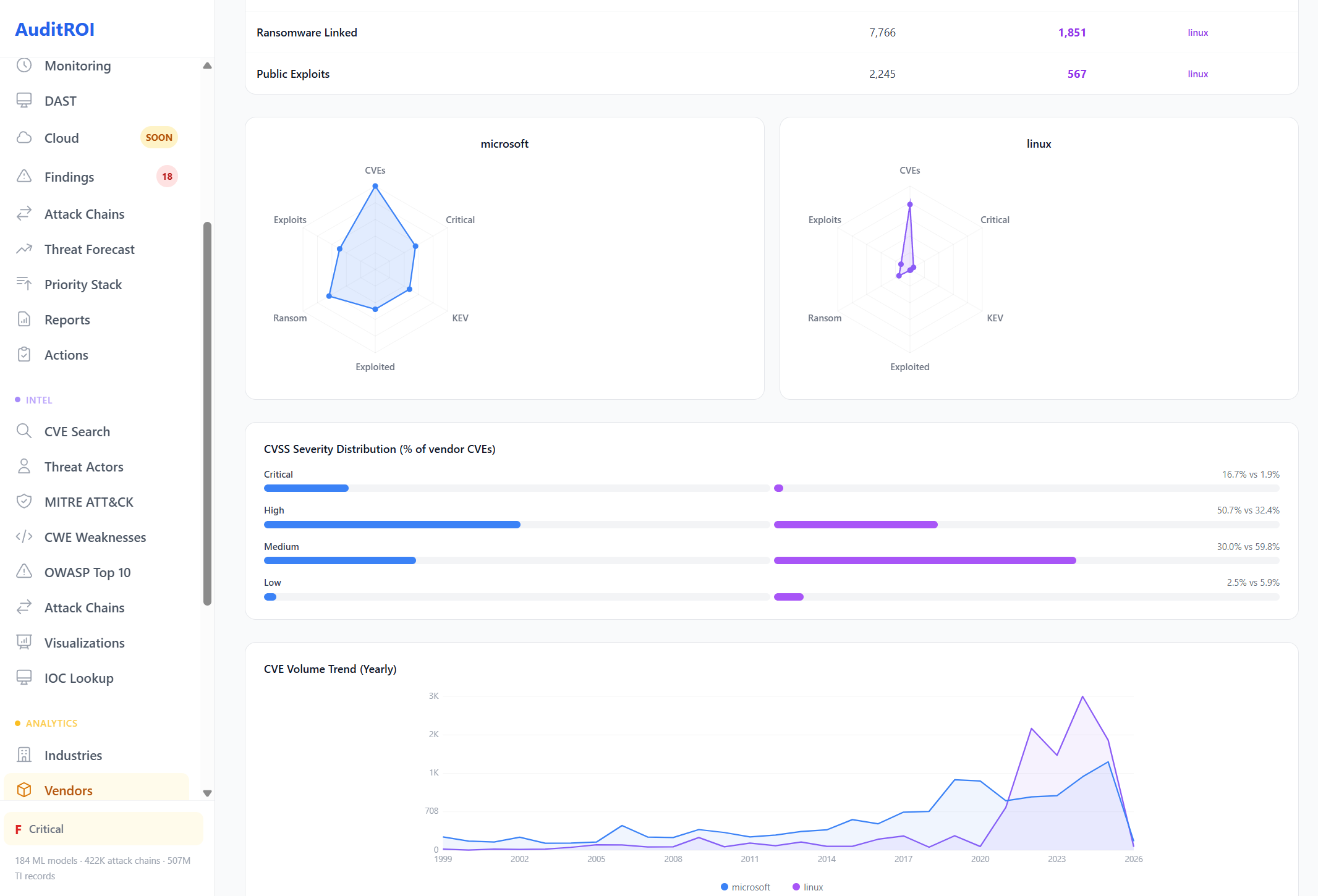1318x896 pixels.
Task: Click the AuditROI logo
Action: click(x=54, y=29)
